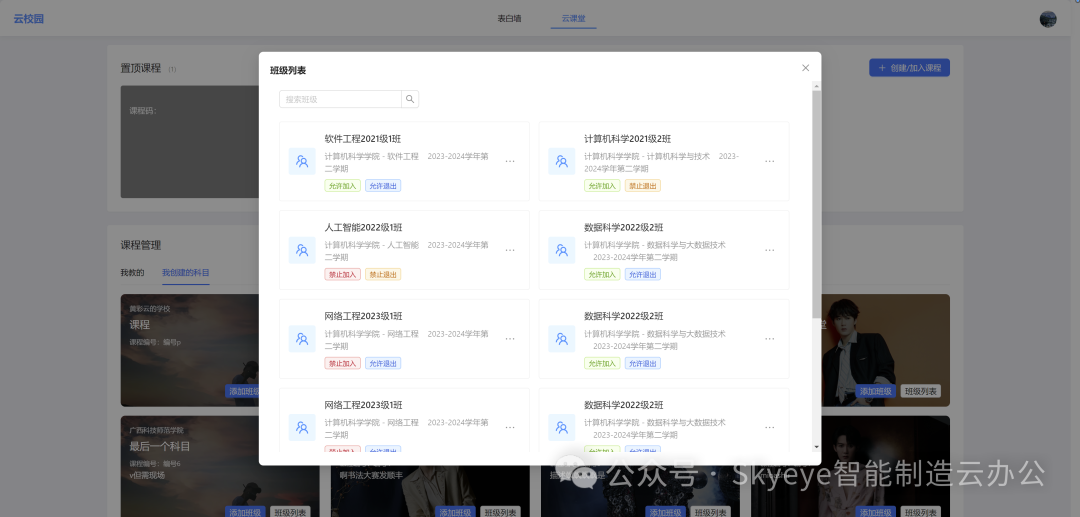Viewport: 1080px width, 517px height.
Task: Click the class icon of 软件工程2021级1班
Action: click(302, 161)
